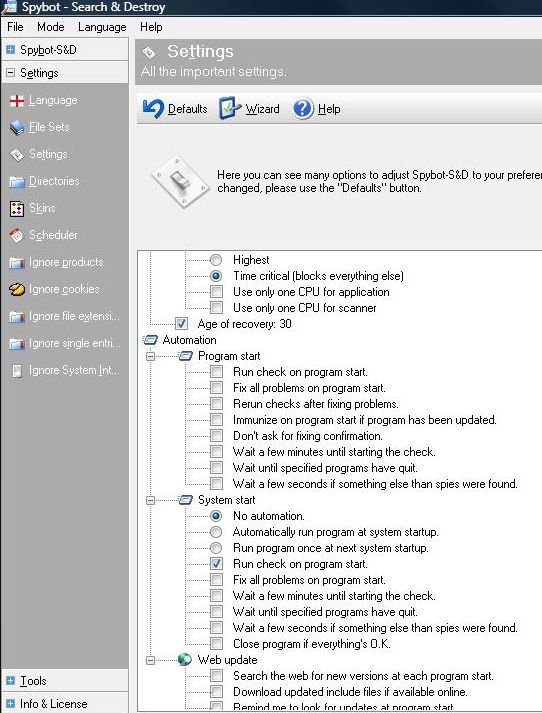542x713 pixels.
Task: Click the Ignore products folder icon
Action: coord(17,263)
